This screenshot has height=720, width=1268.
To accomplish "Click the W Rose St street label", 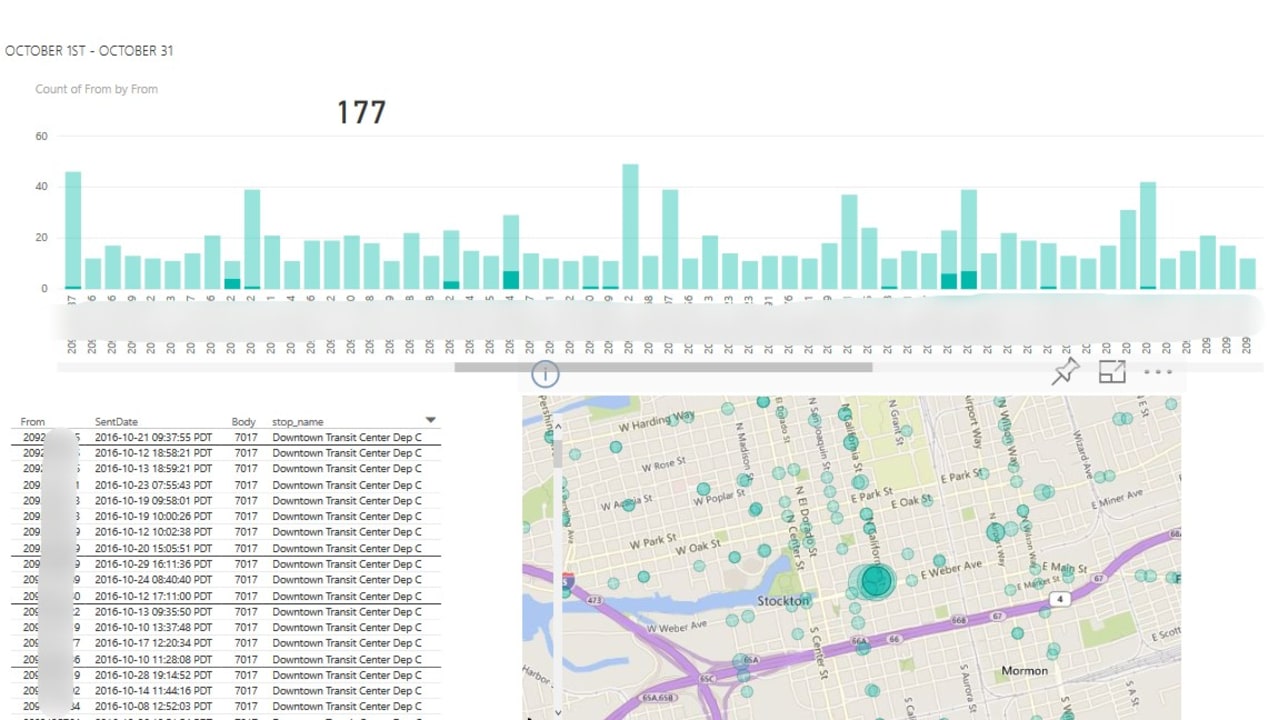I will (x=663, y=465).
